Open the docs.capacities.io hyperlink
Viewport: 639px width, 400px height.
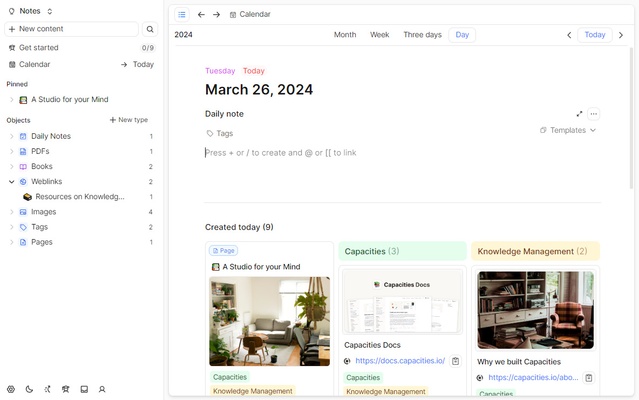[x=399, y=361]
